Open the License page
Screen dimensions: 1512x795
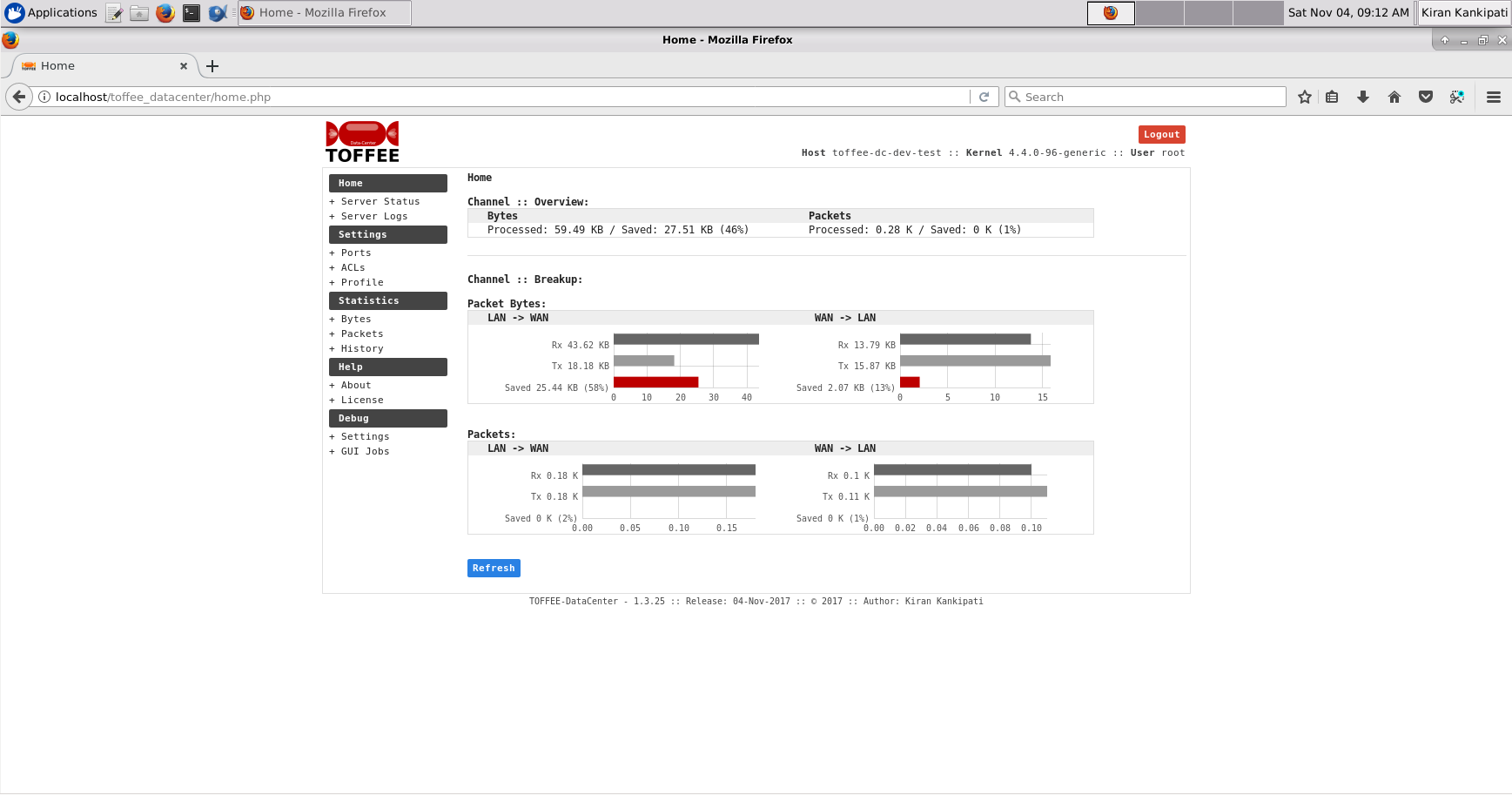pyautogui.click(x=362, y=400)
